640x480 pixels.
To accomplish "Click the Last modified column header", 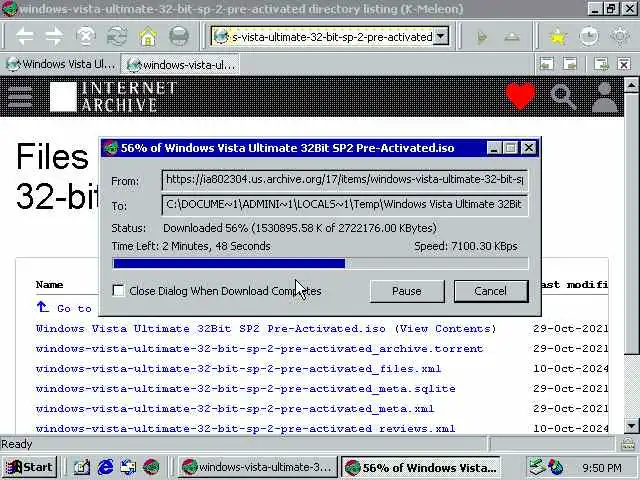I will 574,284.
